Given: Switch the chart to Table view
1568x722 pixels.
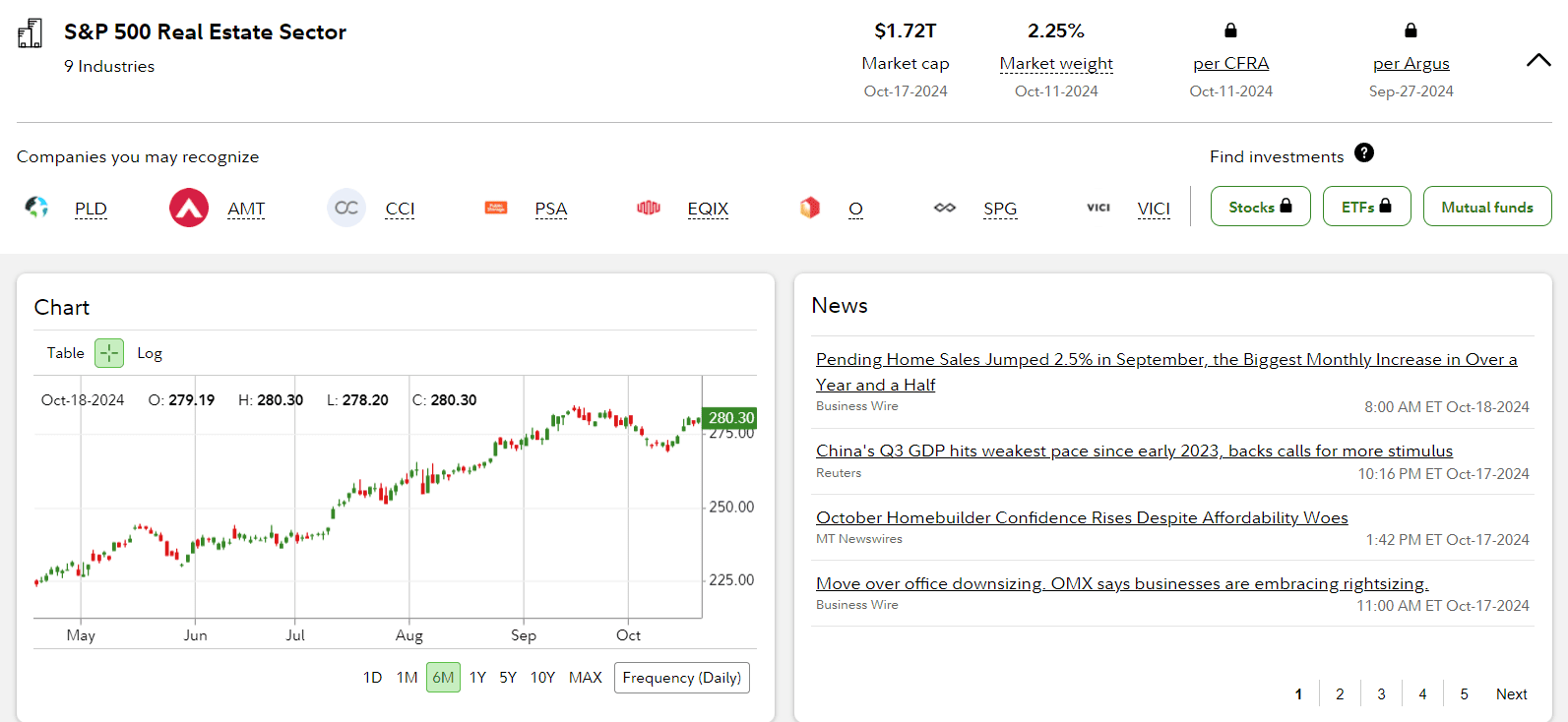Looking at the screenshot, I should (x=66, y=353).
